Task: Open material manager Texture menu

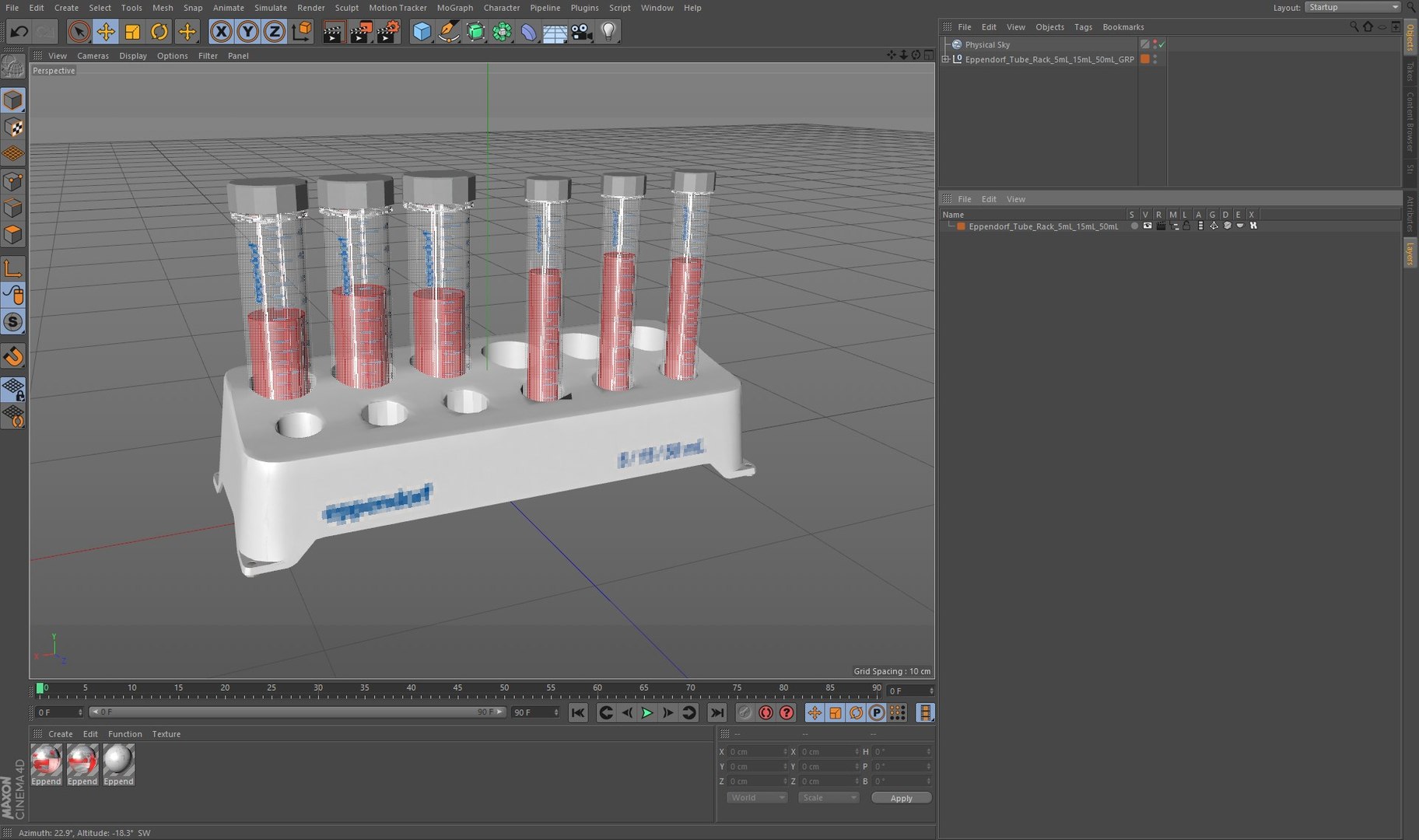Action: pyautogui.click(x=166, y=734)
